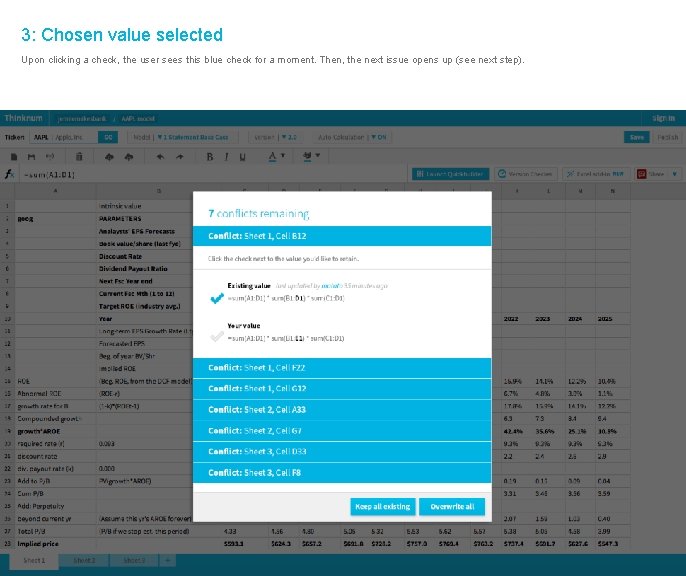686x576 pixels.
Task: Click the AAPL ticker input field
Action: click(63, 137)
